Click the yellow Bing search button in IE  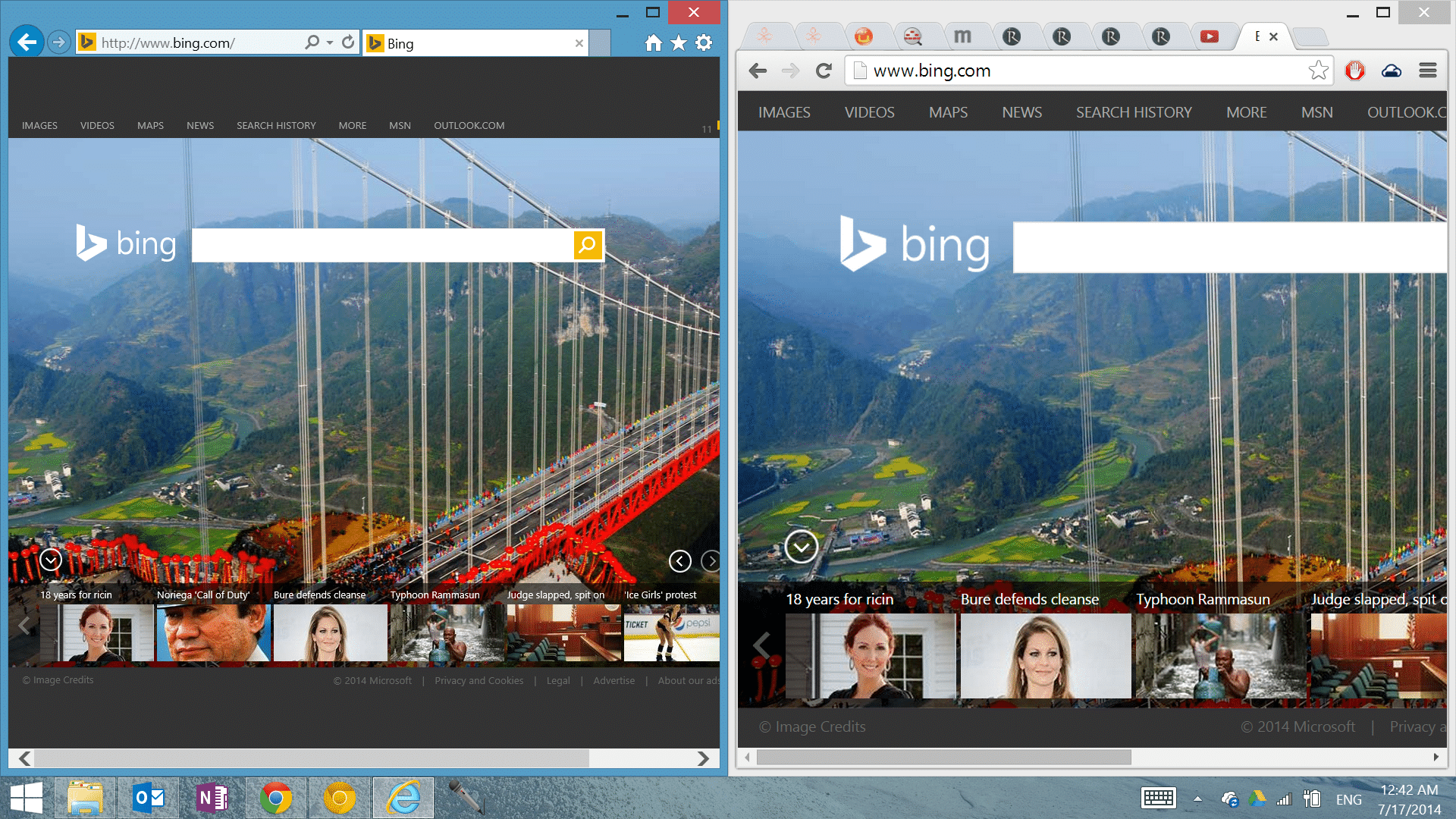point(588,245)
